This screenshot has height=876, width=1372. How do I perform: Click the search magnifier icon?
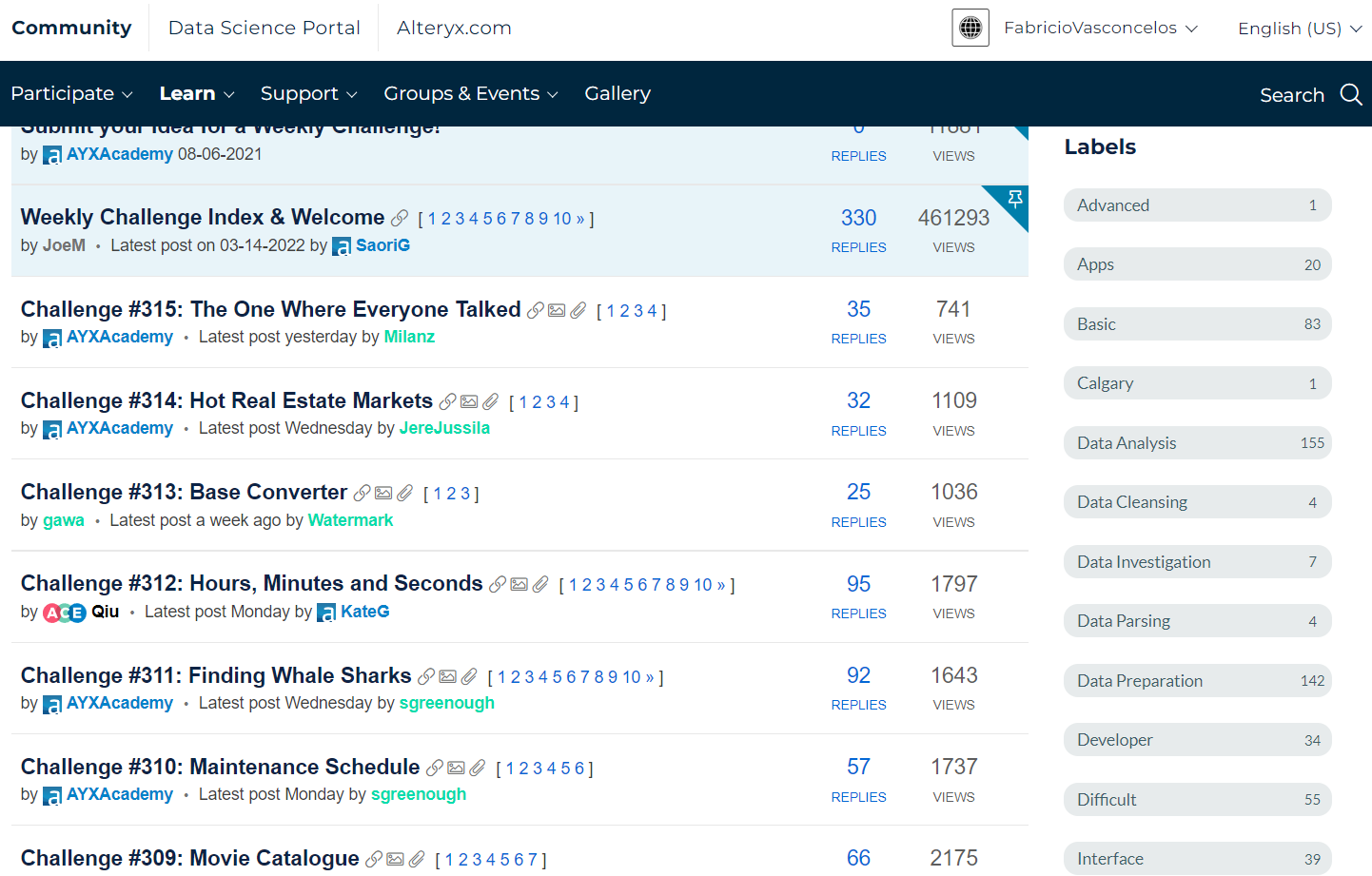[x=1351, y=94]
